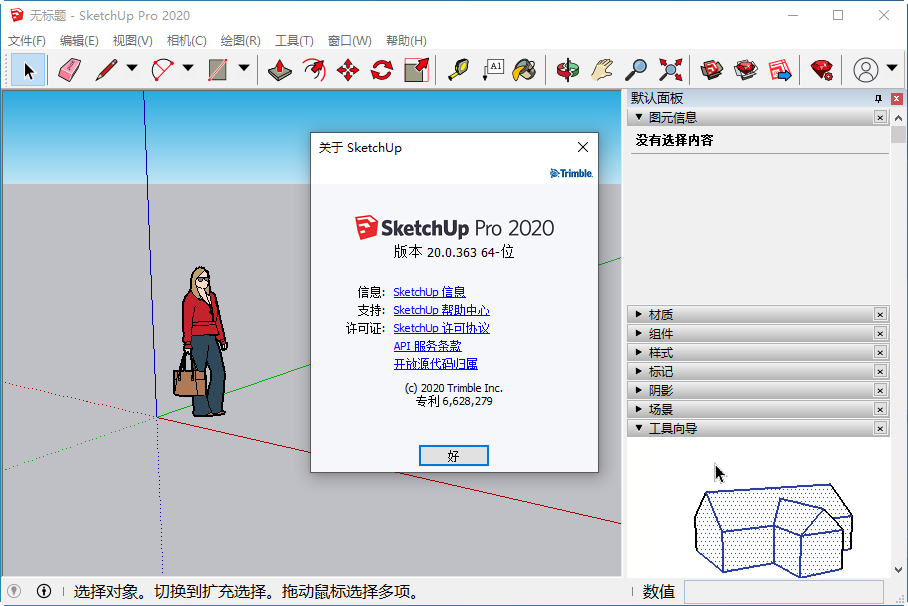The image size is (908, 606).
Task: Activate the Line drawing tool
Action: click(105, 70)
